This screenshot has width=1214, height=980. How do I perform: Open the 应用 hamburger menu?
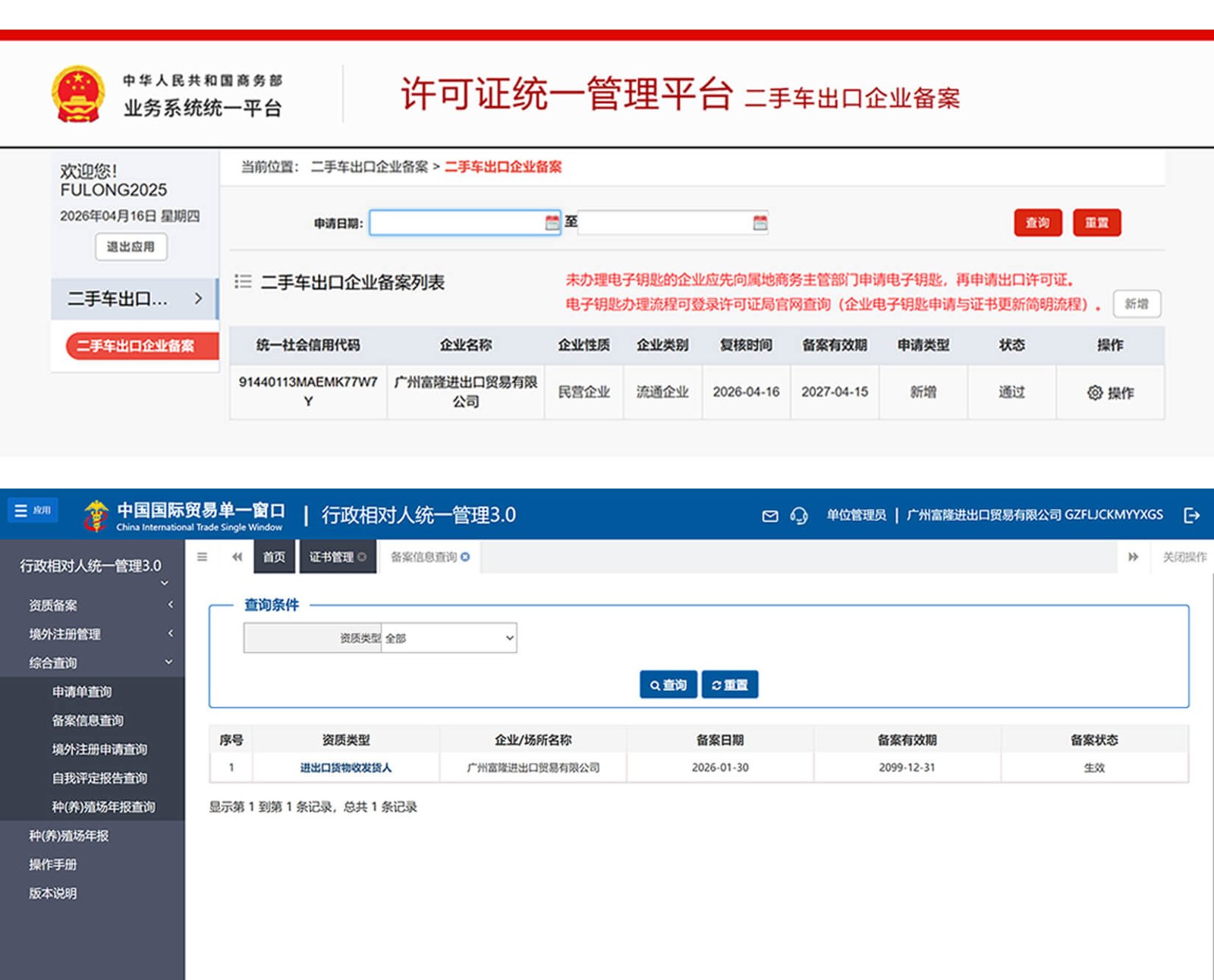32,510
